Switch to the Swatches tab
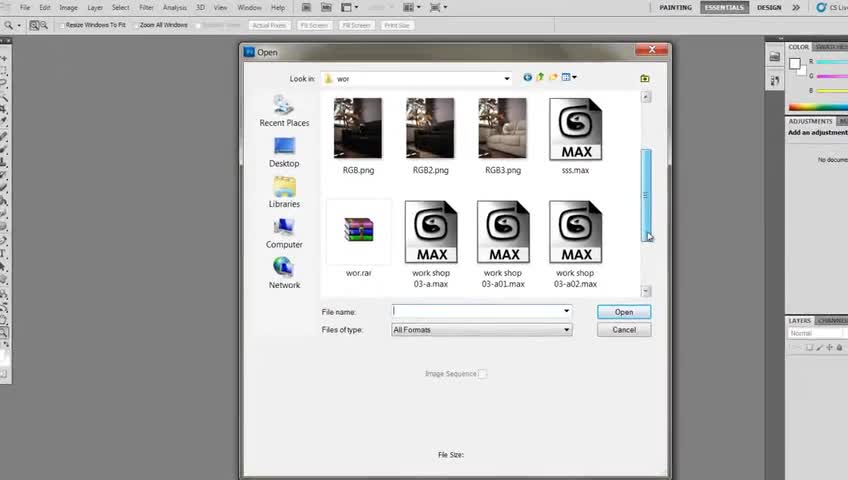 pos(831,47)
